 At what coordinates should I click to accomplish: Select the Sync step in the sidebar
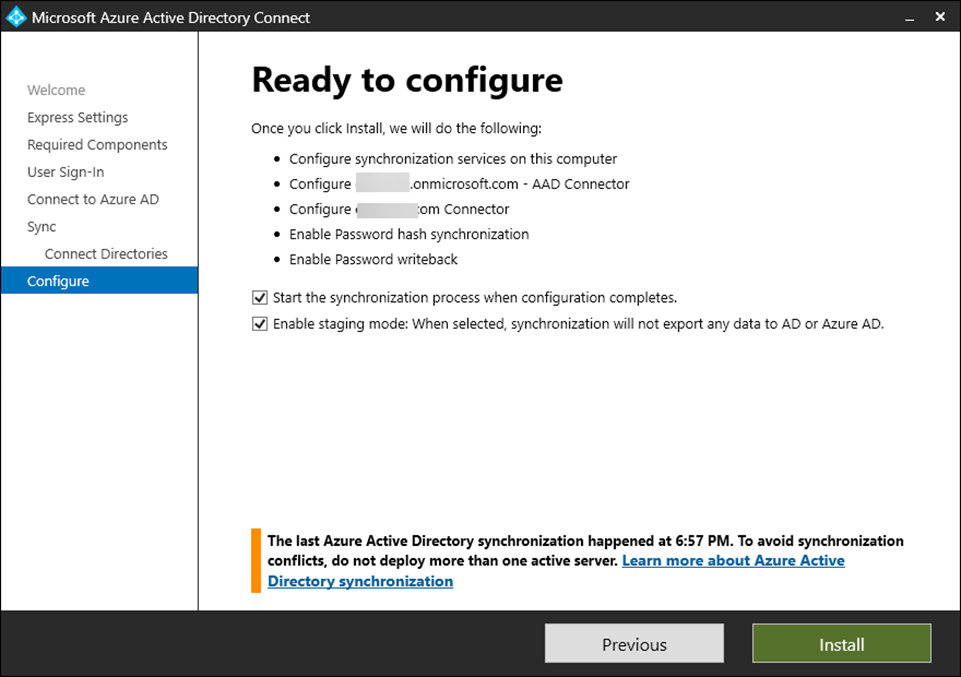point(42,227)
